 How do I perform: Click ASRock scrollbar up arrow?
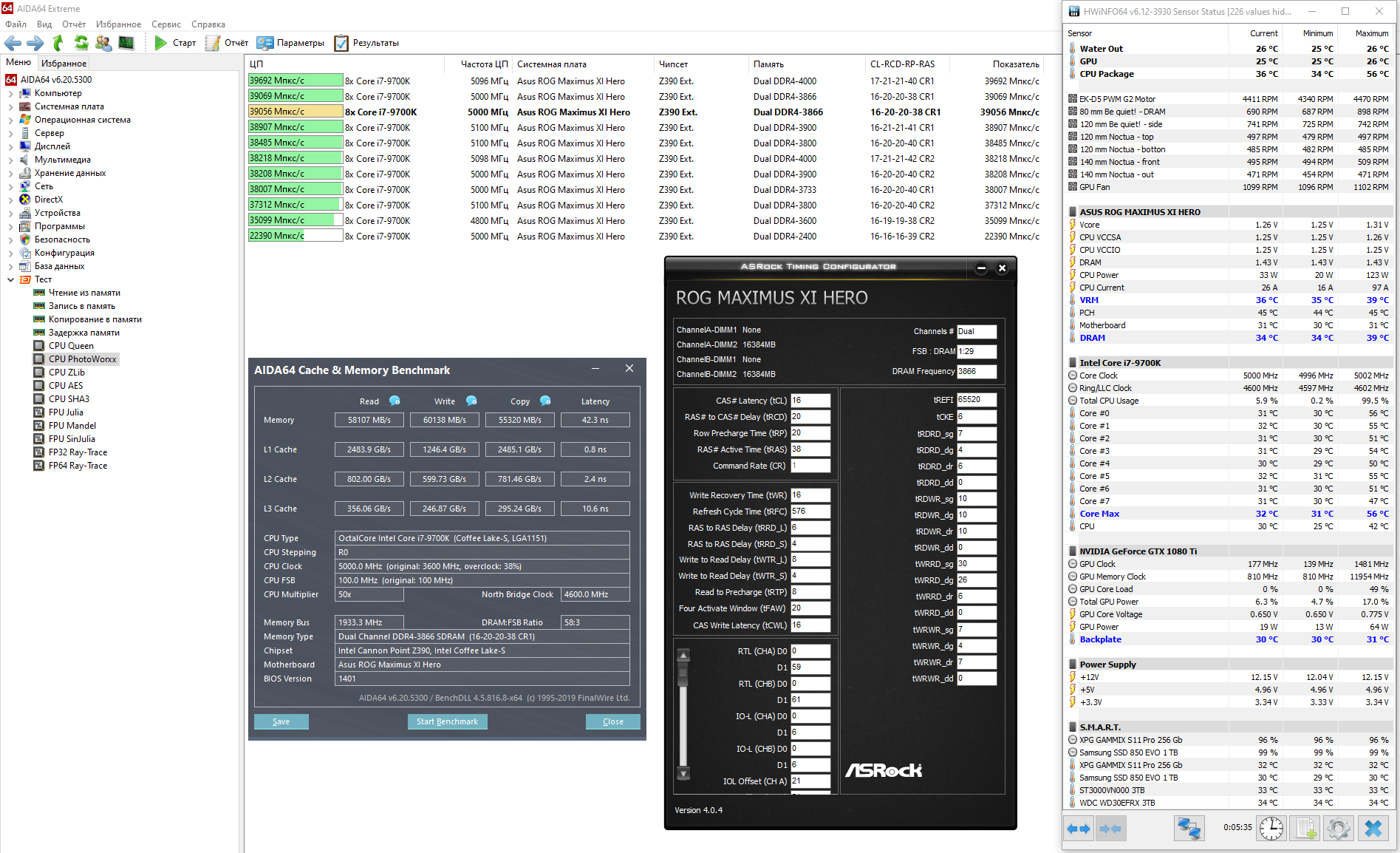pyautogui.click(x=684, y=655)
